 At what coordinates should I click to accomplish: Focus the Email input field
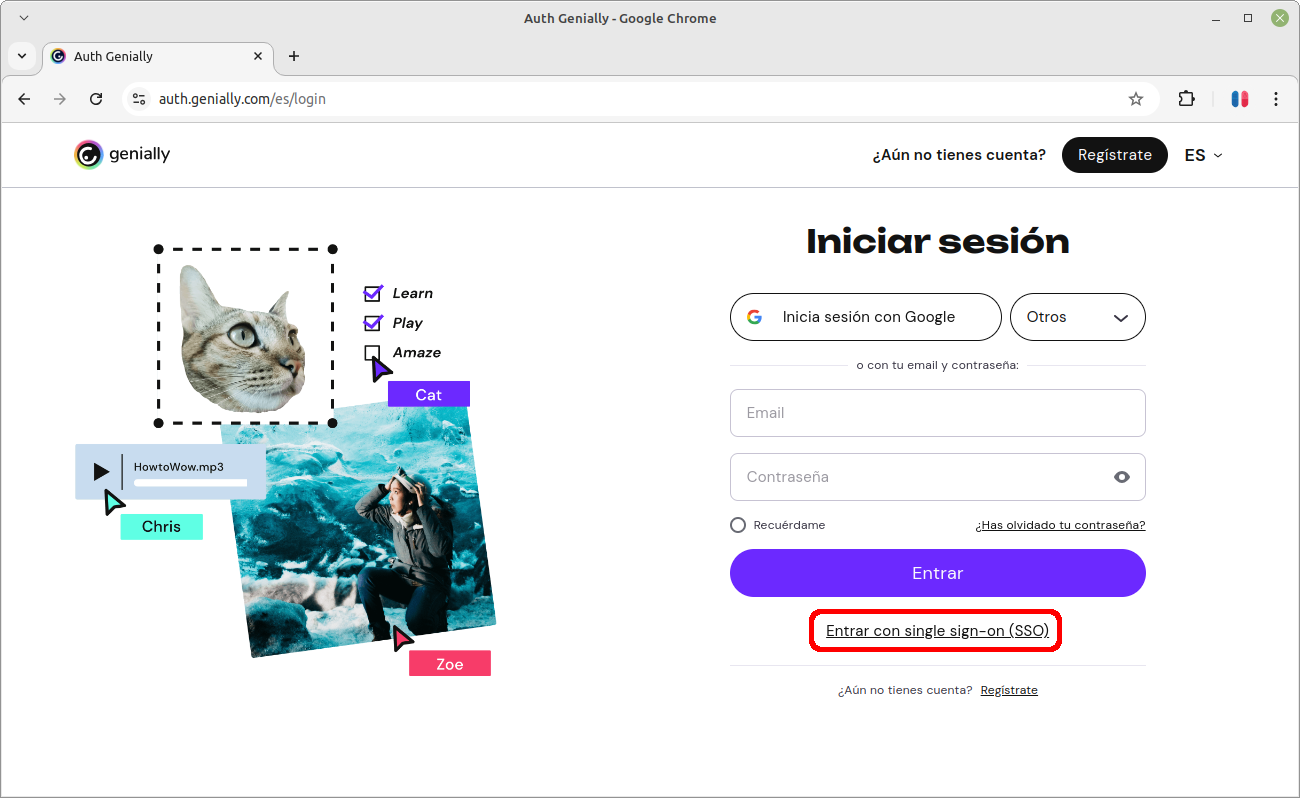pyautogui.click(x=938, y=413)
